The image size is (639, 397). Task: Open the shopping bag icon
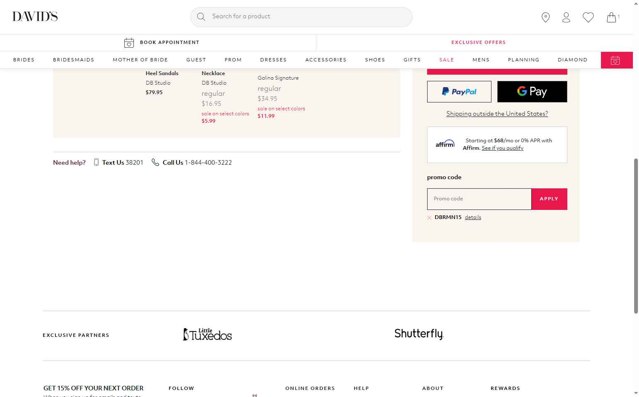click(x=611, y=17)
